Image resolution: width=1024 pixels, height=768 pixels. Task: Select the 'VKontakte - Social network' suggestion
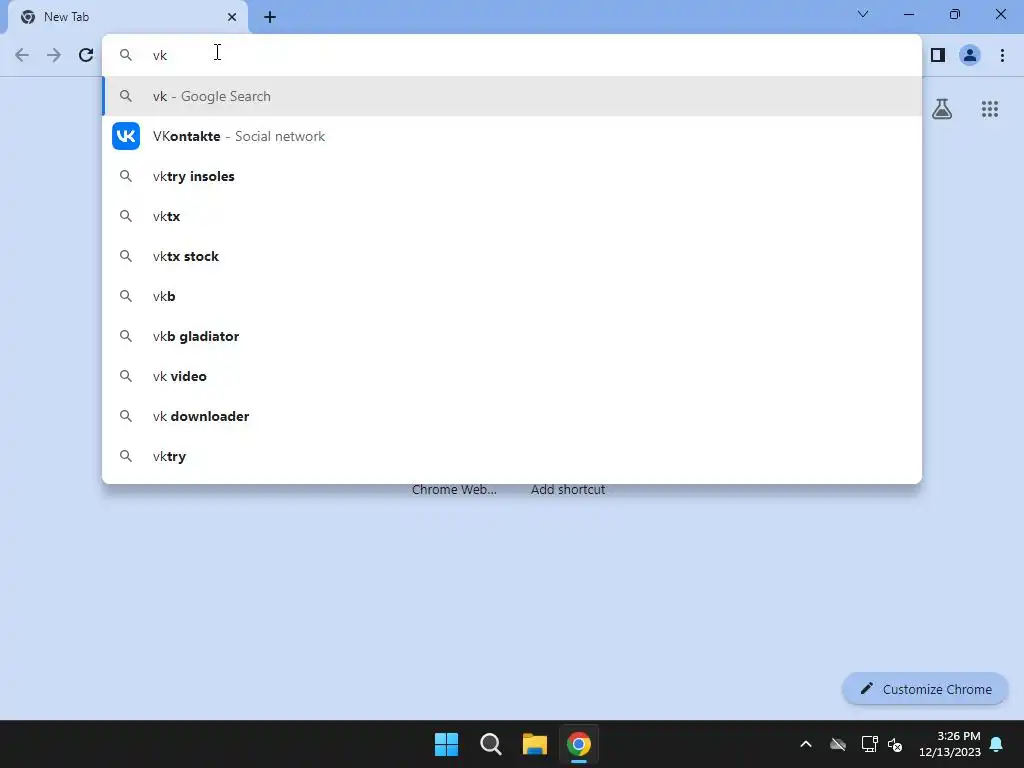pyautogui.click(x=512, y=136)
